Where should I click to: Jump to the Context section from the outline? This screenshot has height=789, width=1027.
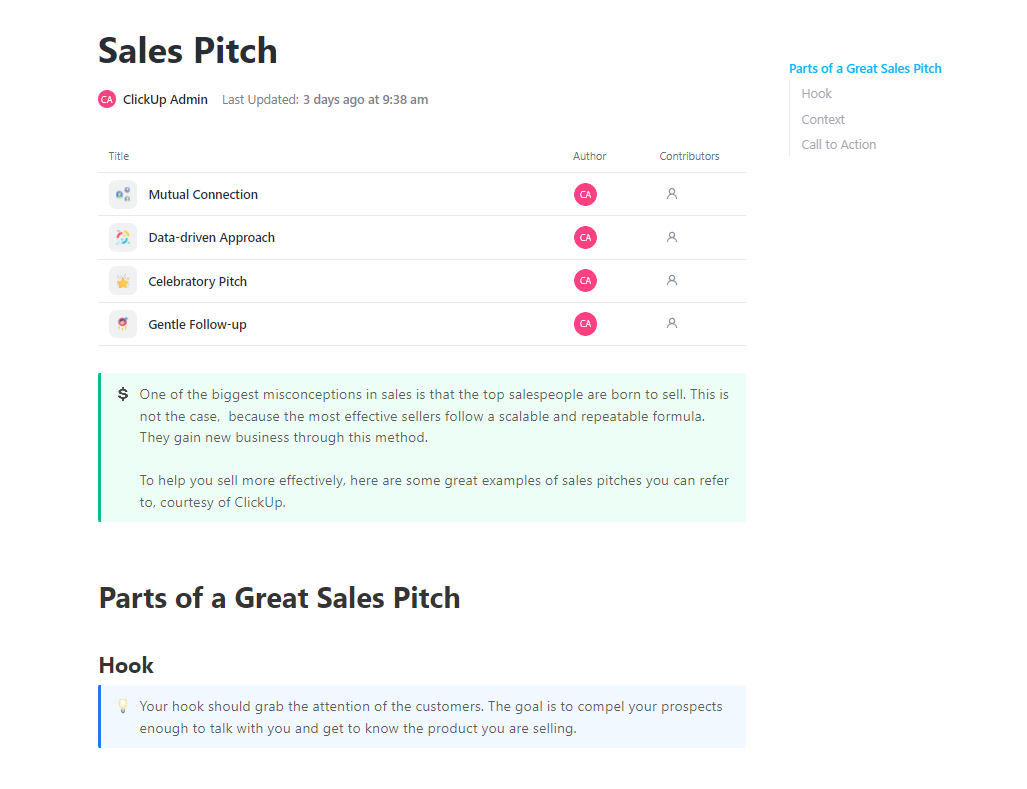tap(823, 119)
